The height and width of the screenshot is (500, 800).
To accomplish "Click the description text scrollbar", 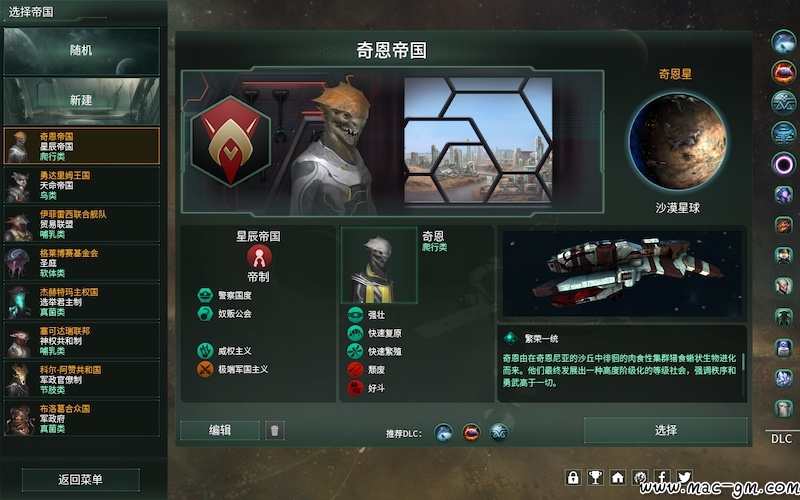I will coord(743,362).
